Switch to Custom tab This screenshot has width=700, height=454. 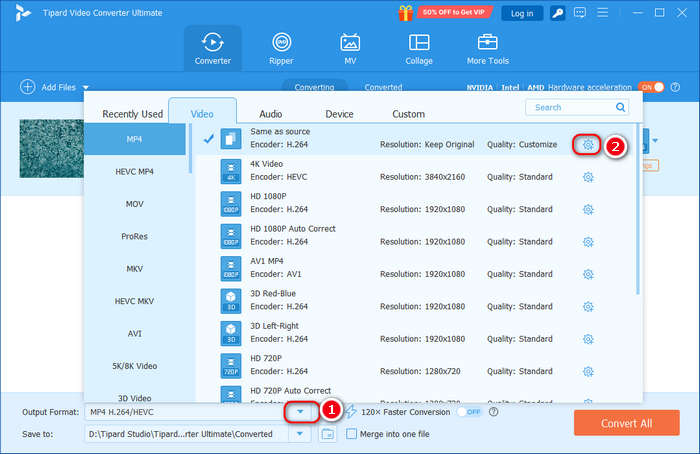(408, 114)
